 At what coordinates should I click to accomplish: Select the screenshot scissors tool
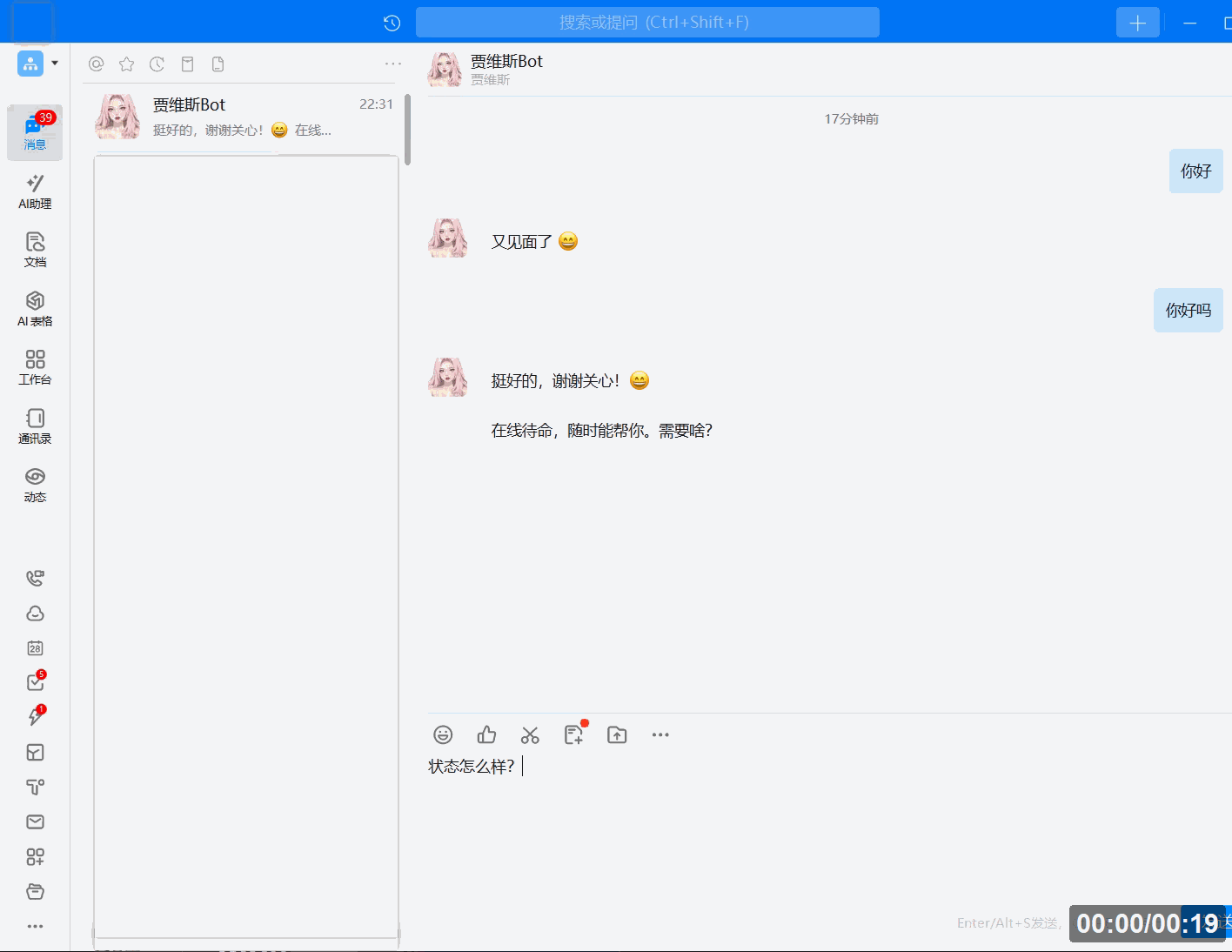click(530, 734)
